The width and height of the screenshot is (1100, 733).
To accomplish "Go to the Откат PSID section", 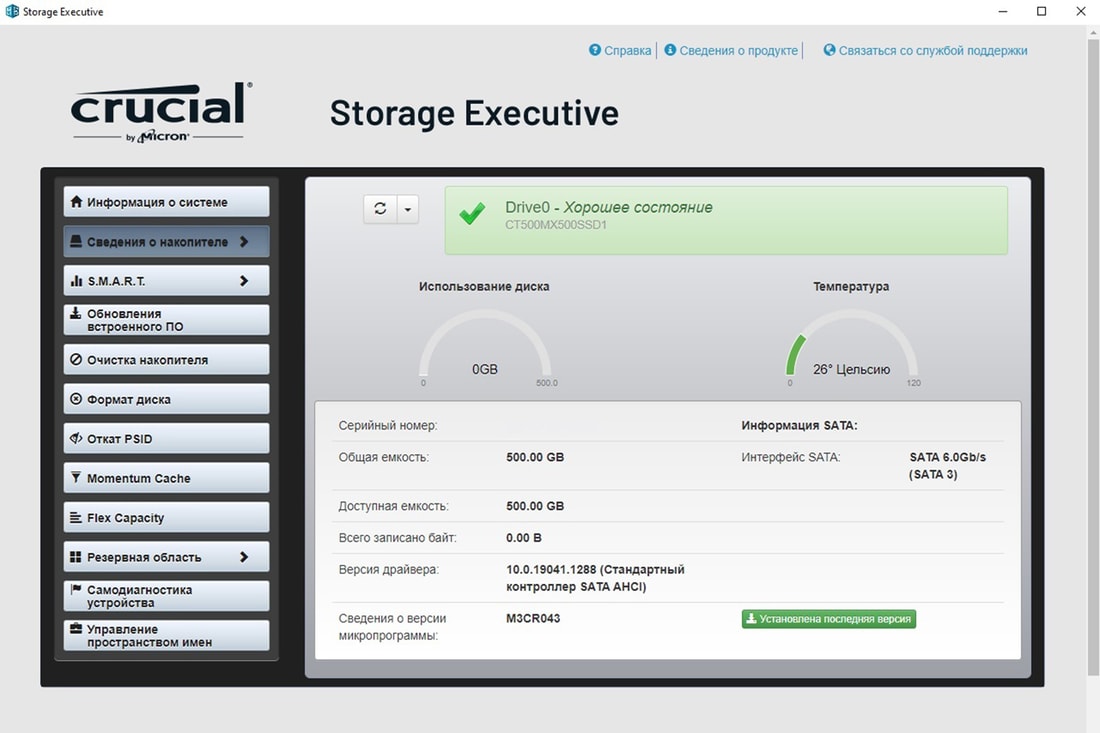I will coord(166,438).
